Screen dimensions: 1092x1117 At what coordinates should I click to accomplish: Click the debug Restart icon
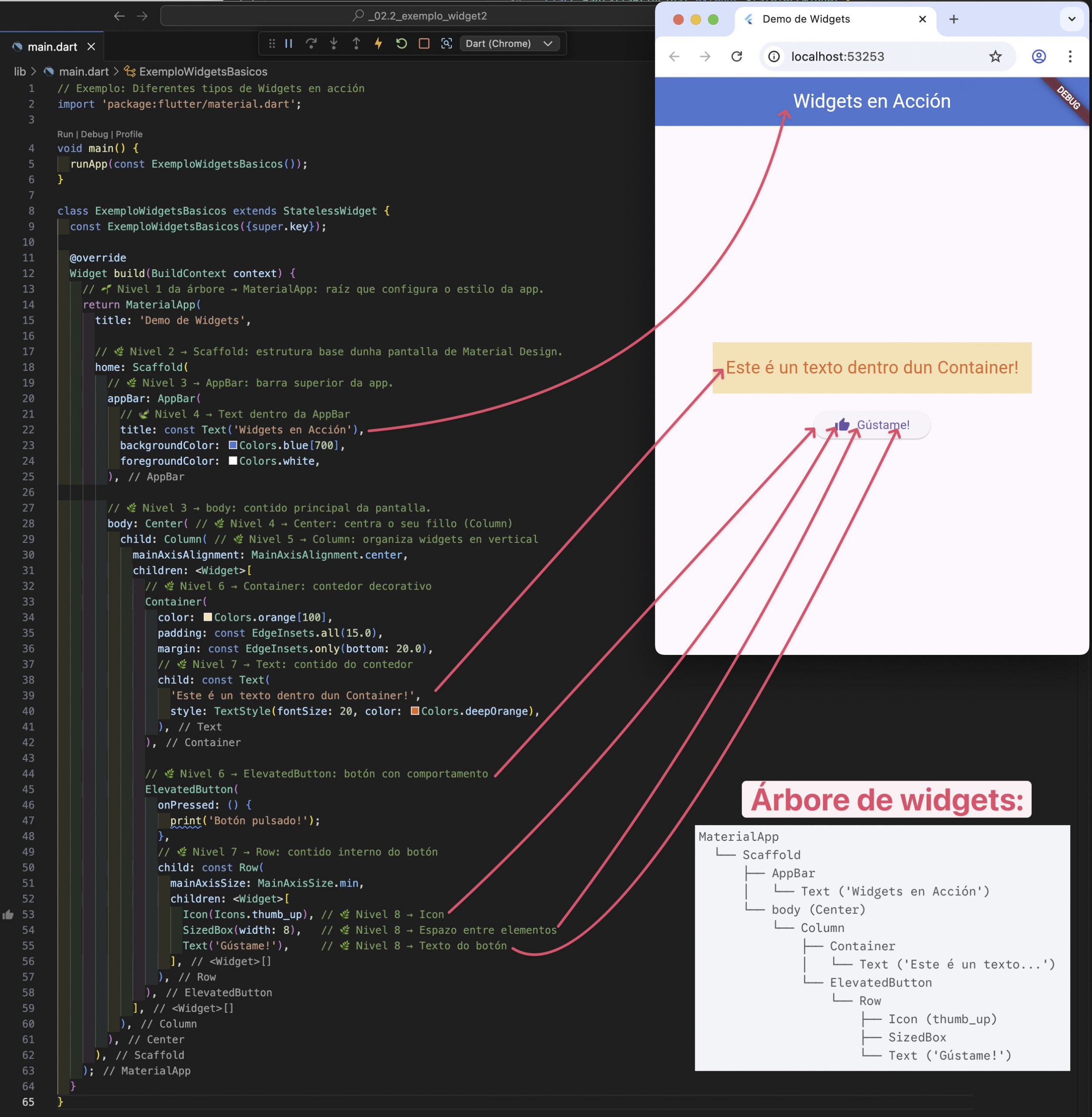(402, 44)
